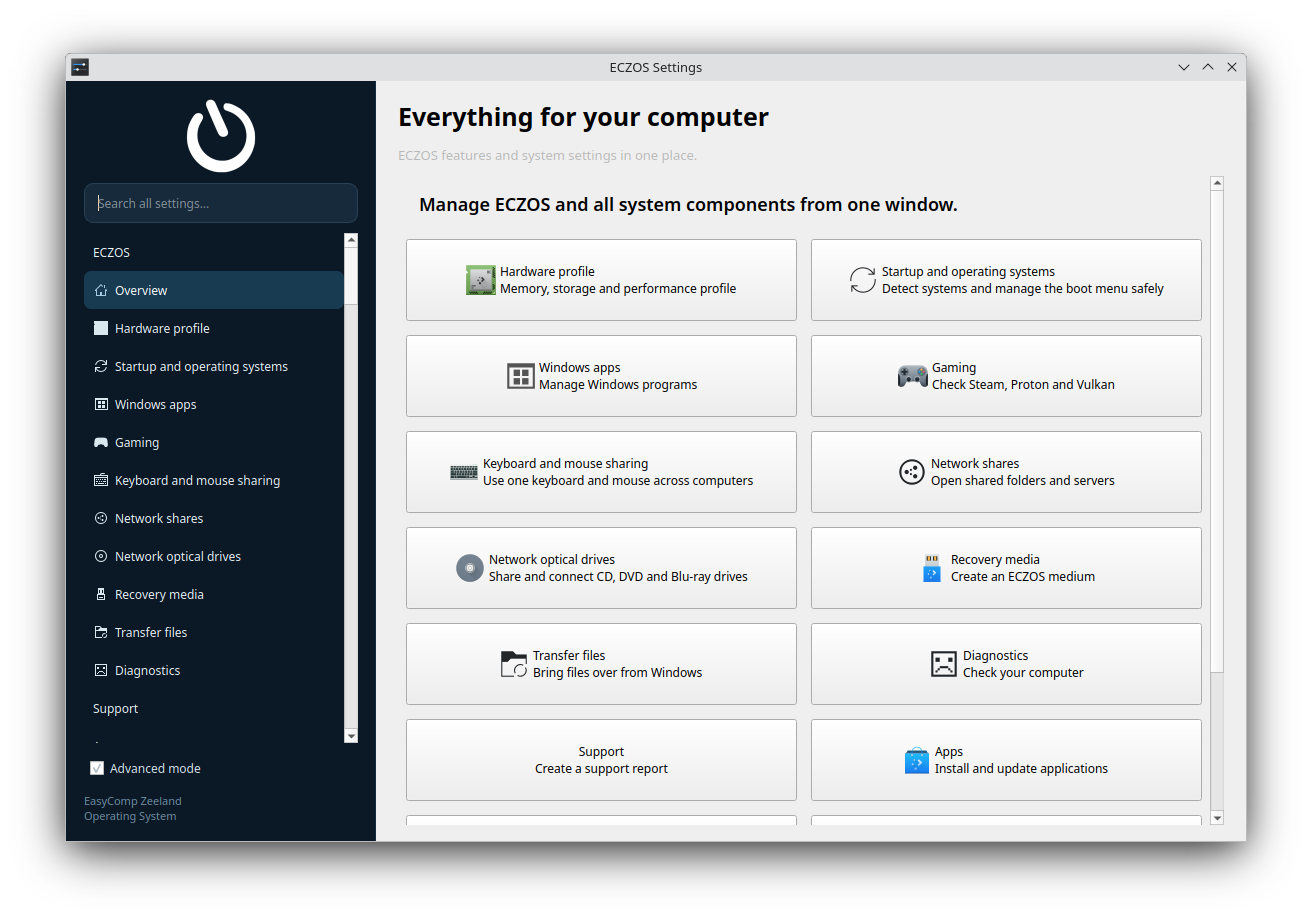Viewport: 1312px width, 919px height.
Task: Click the main panel scrollbar down arrow
Action: click(1217, 818)
